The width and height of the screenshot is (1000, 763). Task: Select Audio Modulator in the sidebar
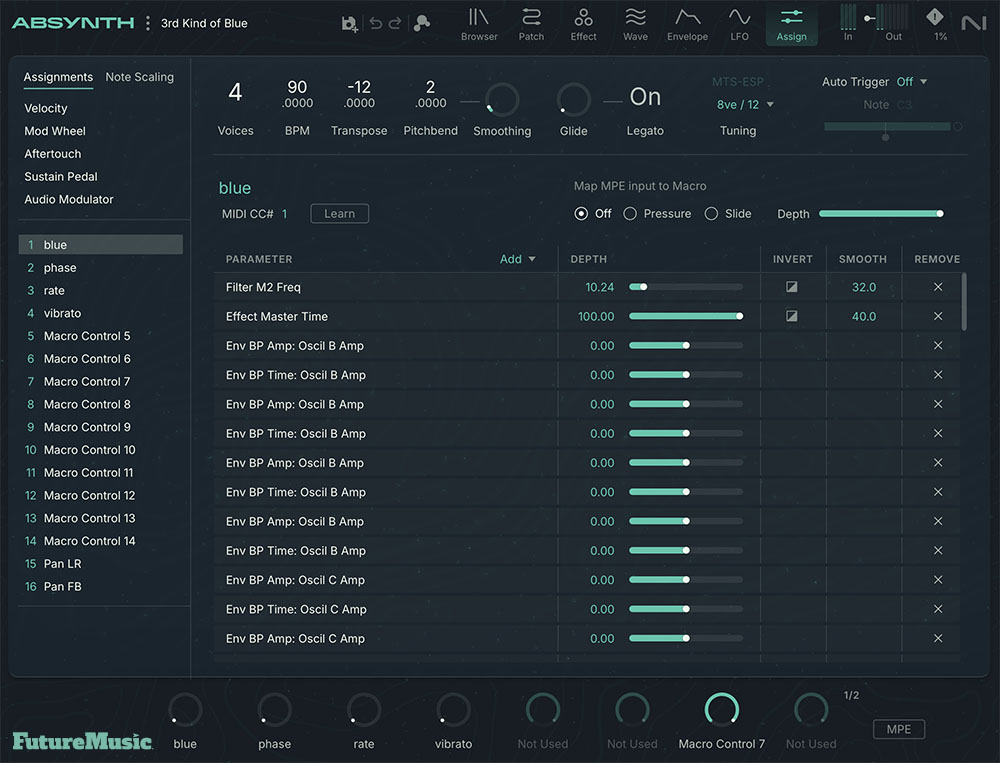(x=69, y=200)
